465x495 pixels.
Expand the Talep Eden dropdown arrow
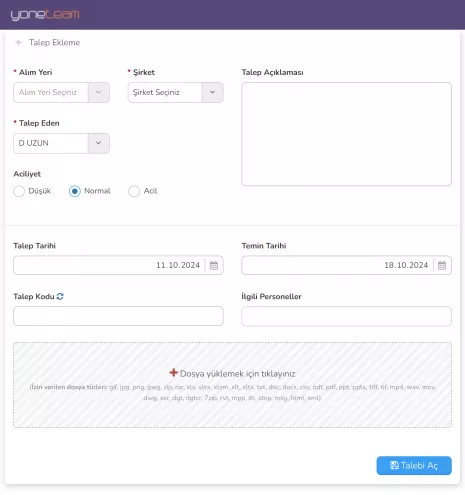pos(99,143)
